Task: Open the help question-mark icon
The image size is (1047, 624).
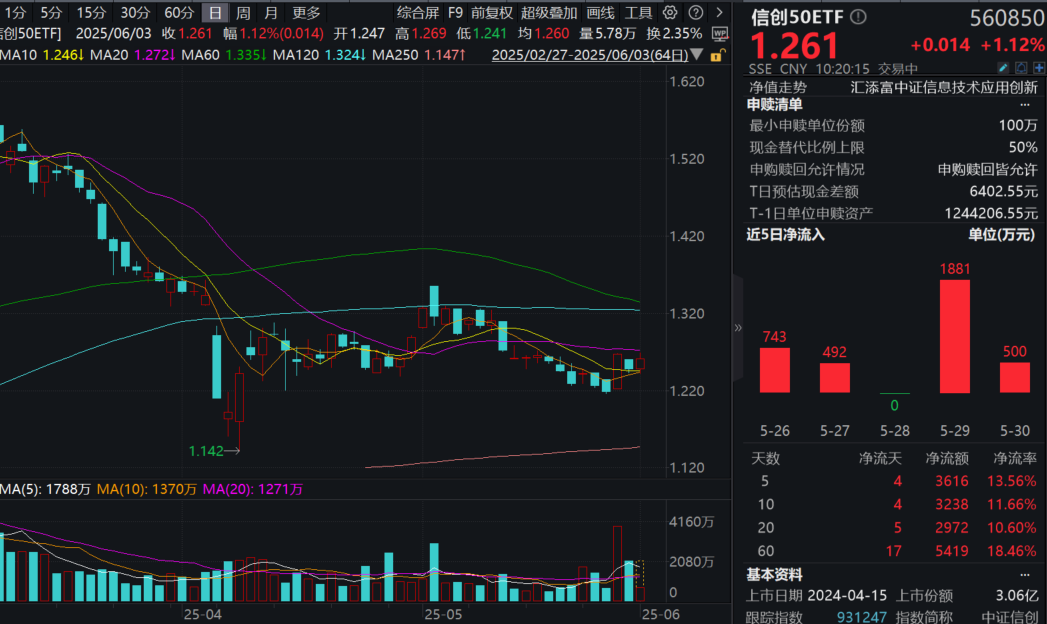Action: tap(695, 12)
